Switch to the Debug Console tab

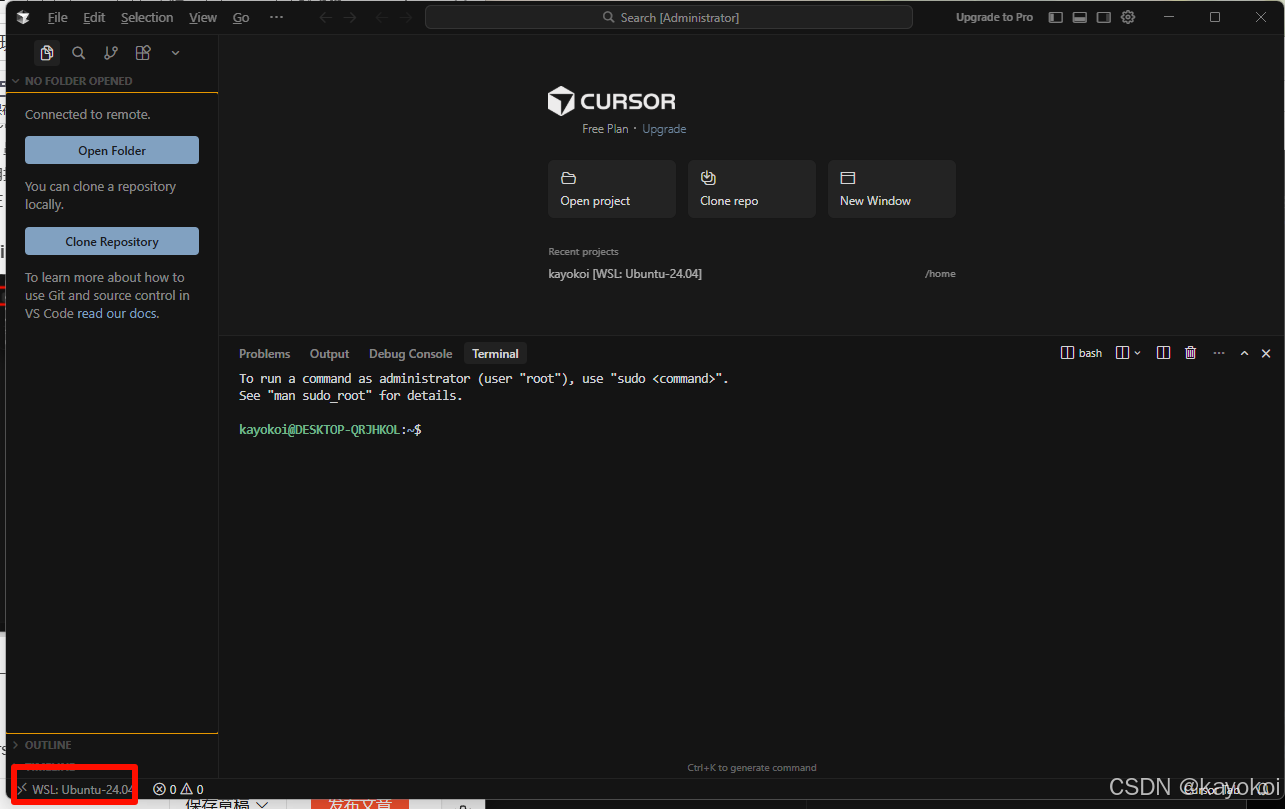pos(411,354)
